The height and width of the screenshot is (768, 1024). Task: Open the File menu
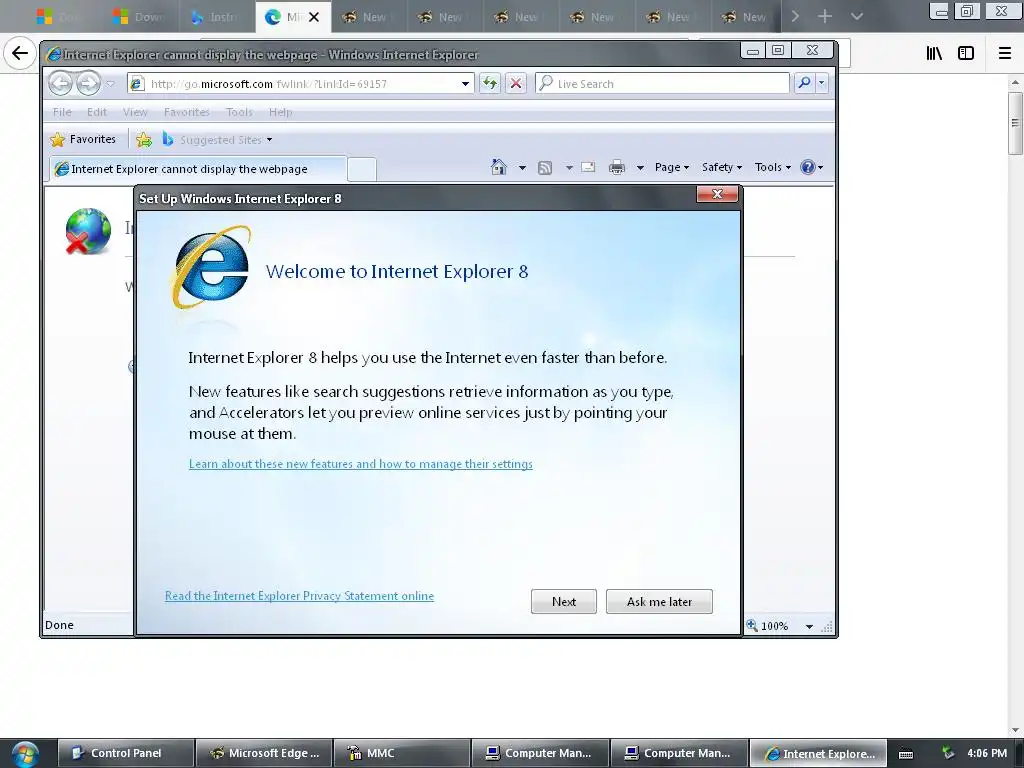[62, 112]
